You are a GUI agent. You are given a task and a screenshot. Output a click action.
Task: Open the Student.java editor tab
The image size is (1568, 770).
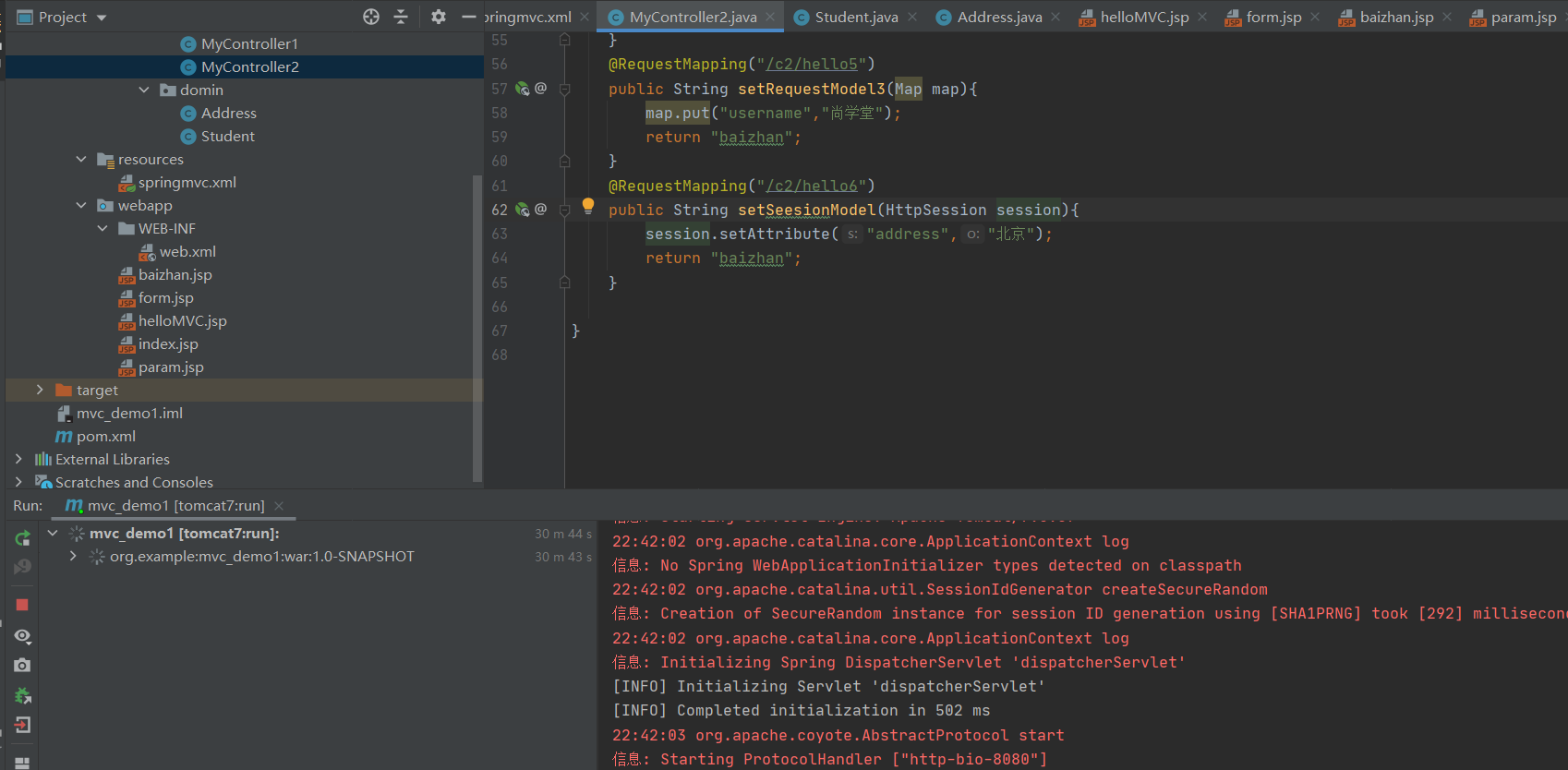856,17
